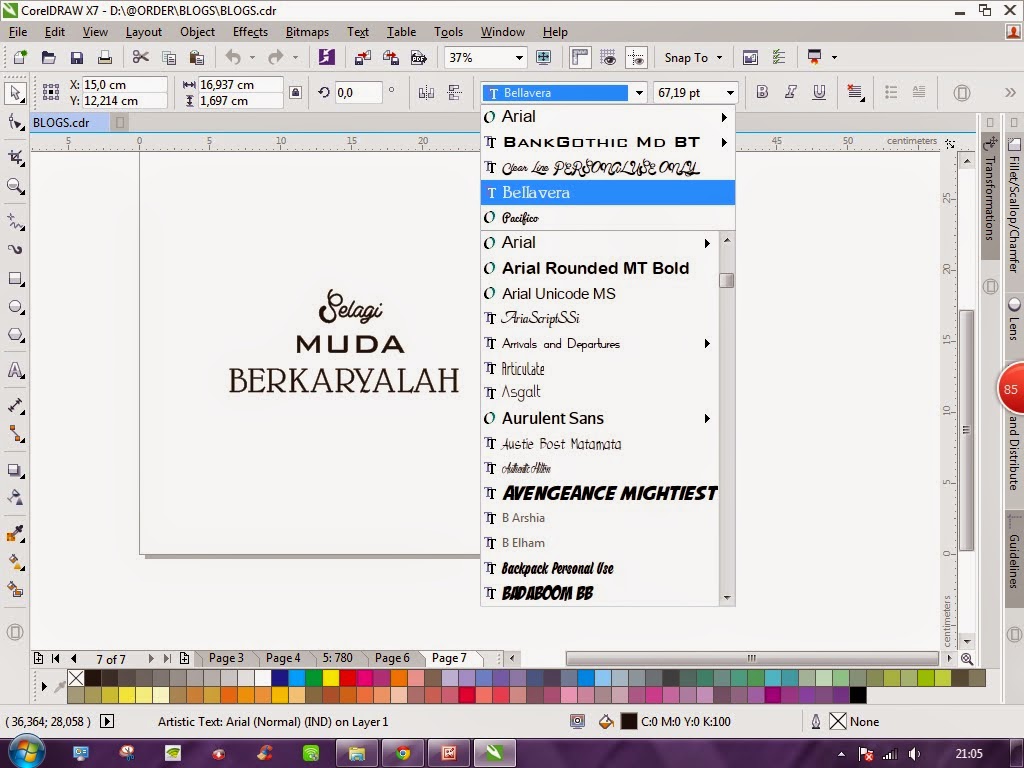Select the Transparency tool
1024x768 pixels.
(15, 498)
